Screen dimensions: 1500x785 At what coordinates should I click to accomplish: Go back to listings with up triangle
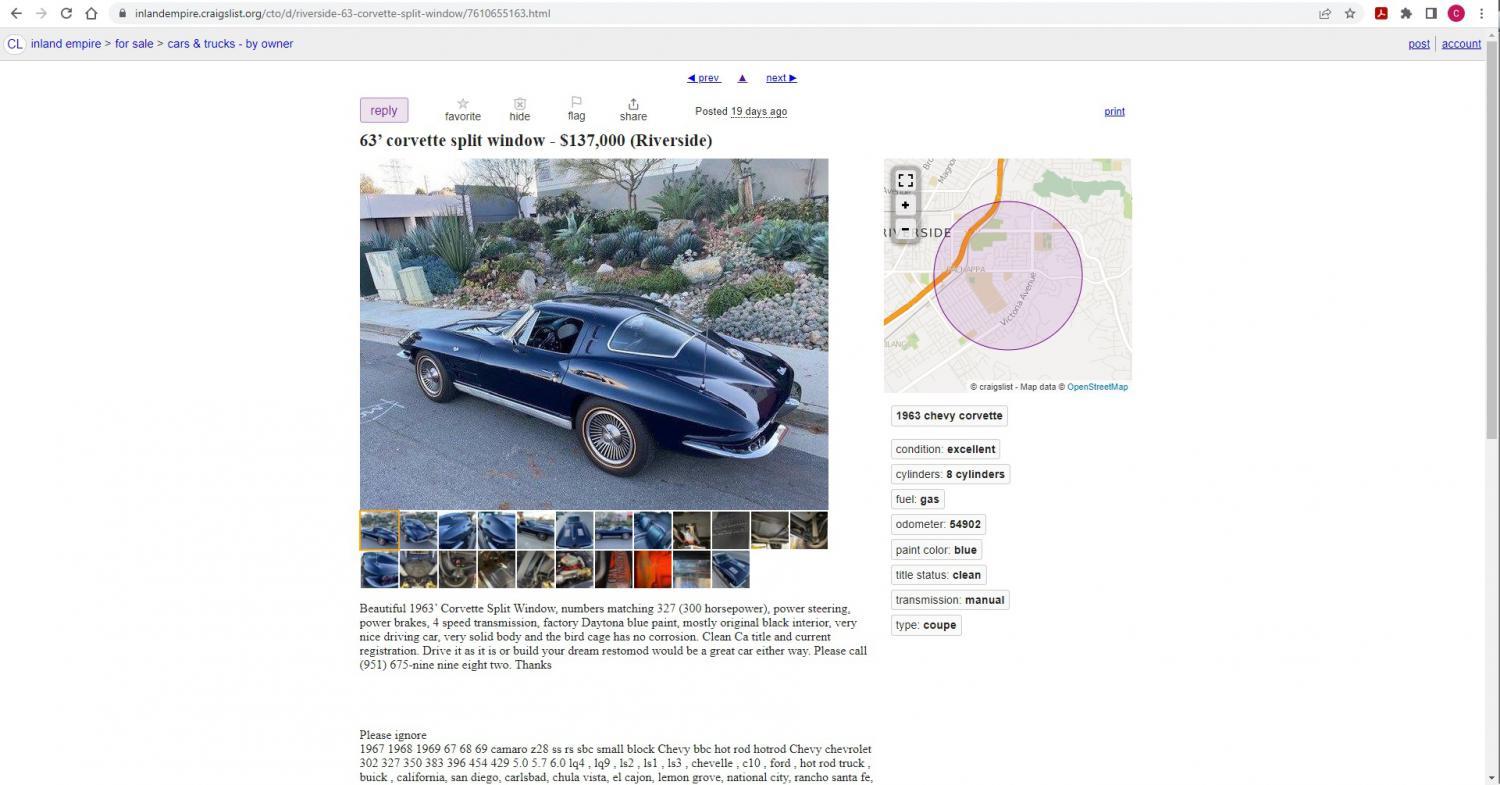click(x=742, y=78)
